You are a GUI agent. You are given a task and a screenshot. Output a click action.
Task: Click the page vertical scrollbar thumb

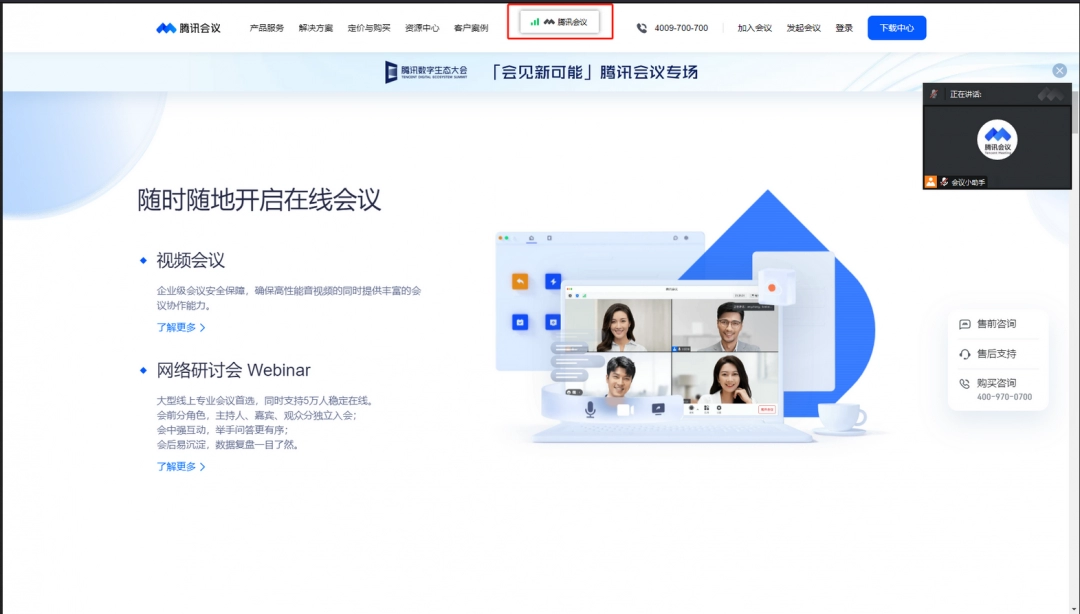1075,110
